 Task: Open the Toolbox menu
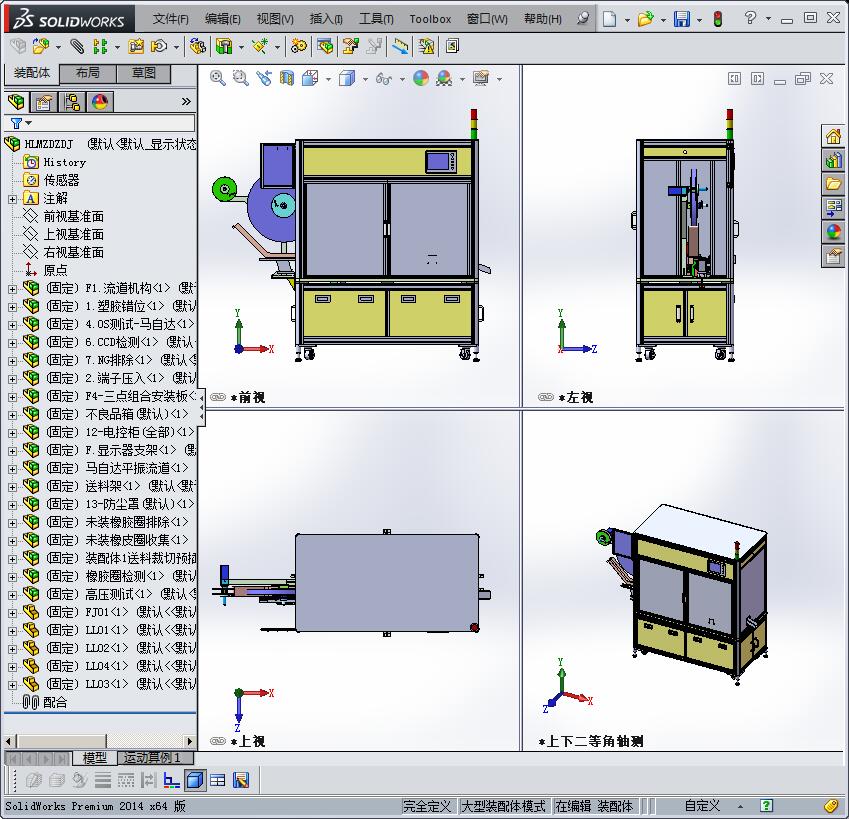click(x=430, y=19)
